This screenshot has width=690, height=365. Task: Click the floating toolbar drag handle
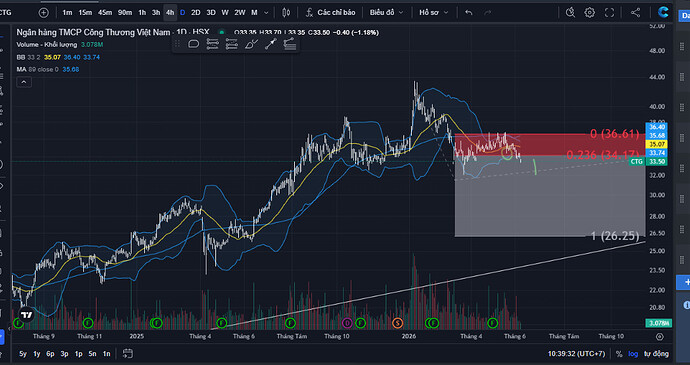(x=177, y=44)
